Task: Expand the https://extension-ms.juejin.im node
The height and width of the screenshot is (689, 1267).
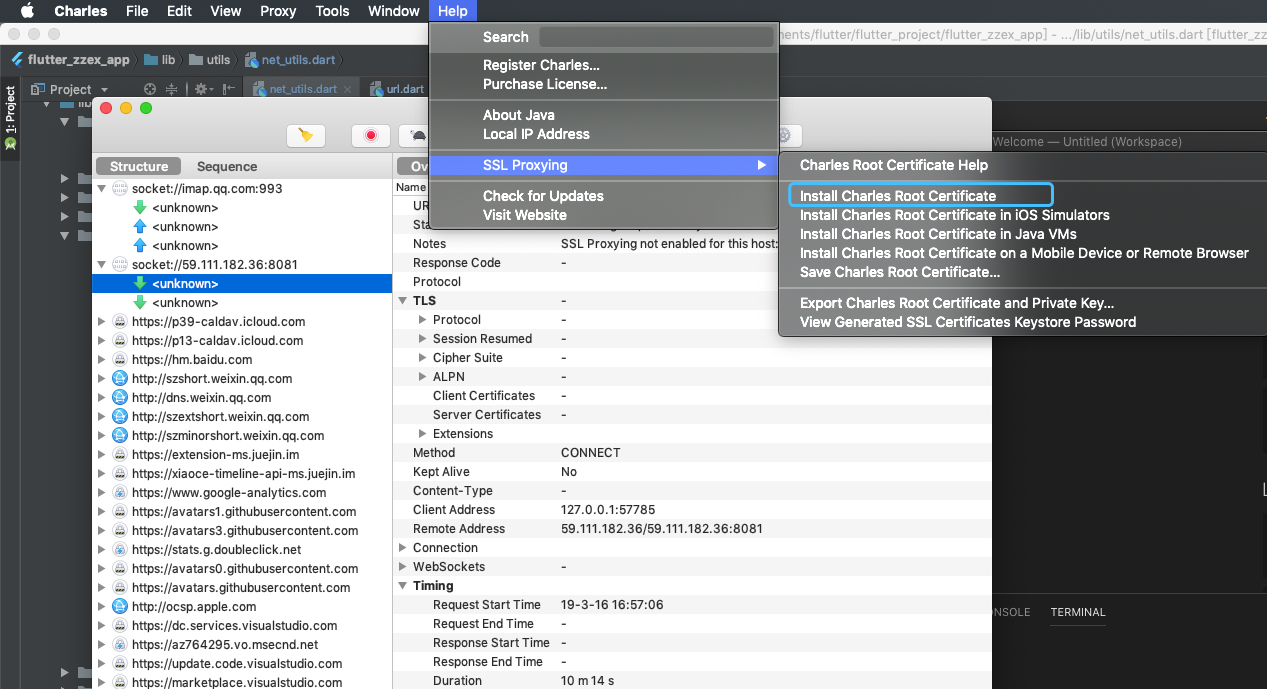Action: point(102,455)
